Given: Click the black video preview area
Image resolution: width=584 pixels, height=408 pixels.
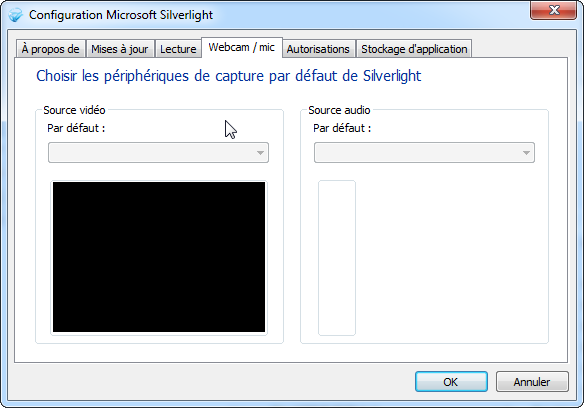Looking at the screenshot, I should coord(159,257).
